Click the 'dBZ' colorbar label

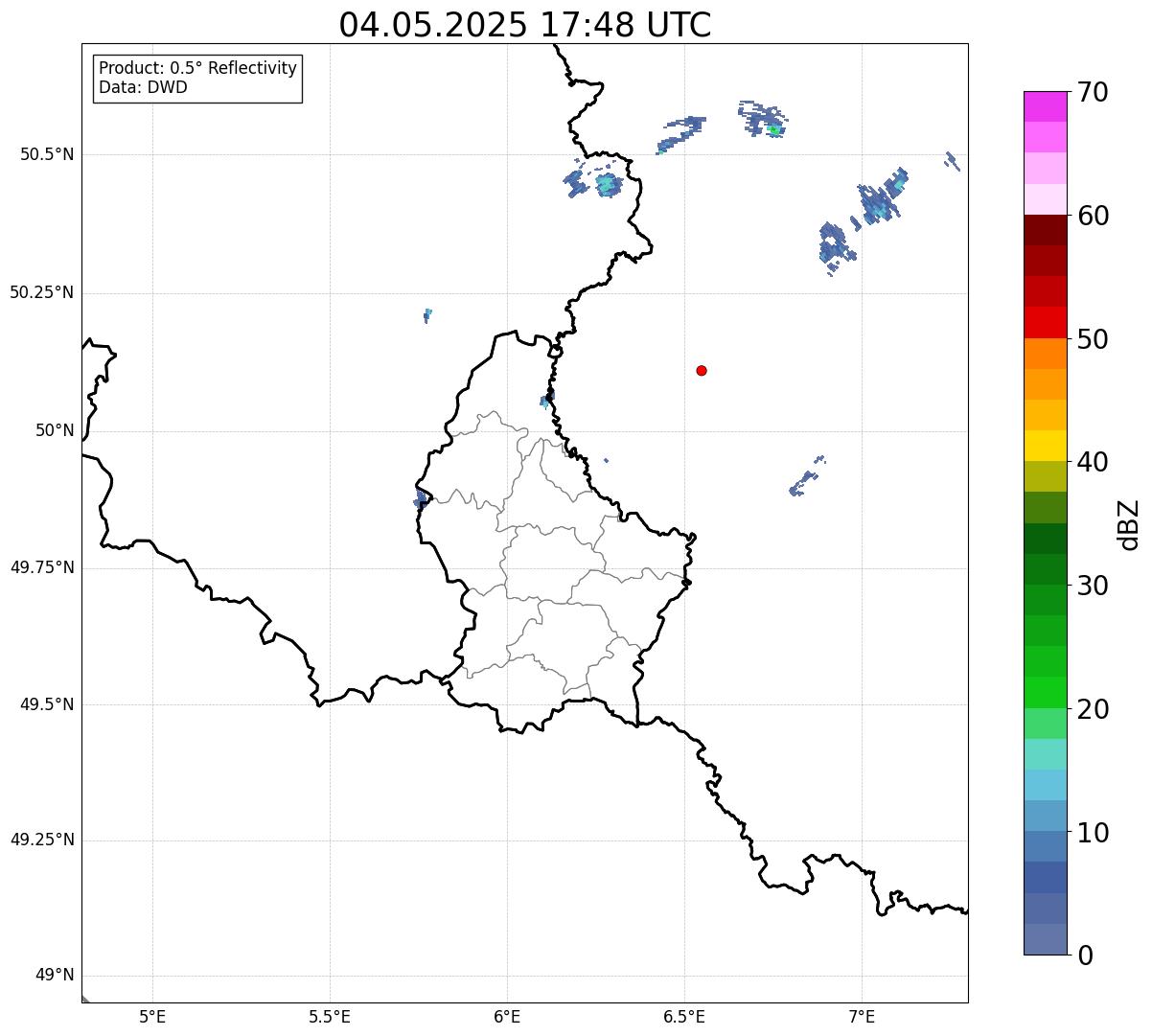tap(1129, 523)
